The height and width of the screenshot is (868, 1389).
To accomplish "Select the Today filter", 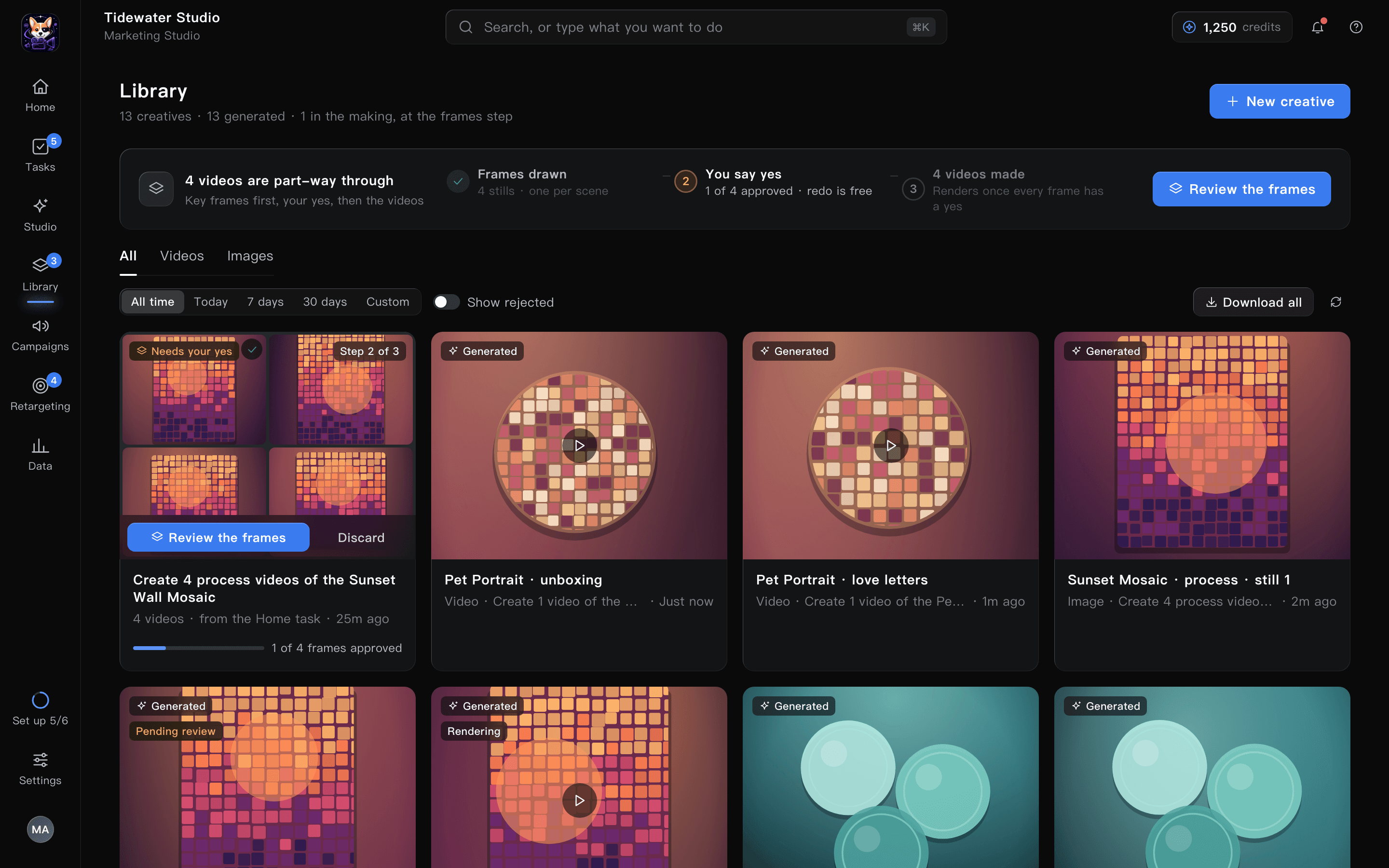I will click(x=211, y=301).
